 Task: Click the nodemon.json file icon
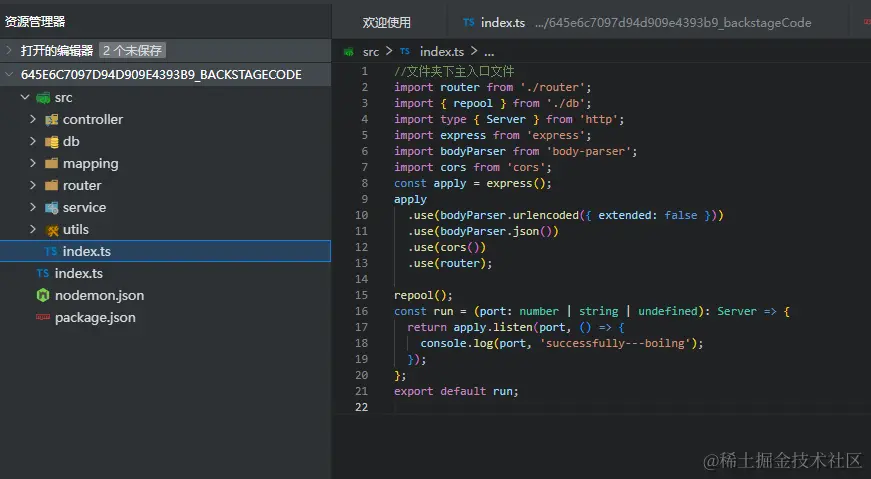click(x=43, y=296)
